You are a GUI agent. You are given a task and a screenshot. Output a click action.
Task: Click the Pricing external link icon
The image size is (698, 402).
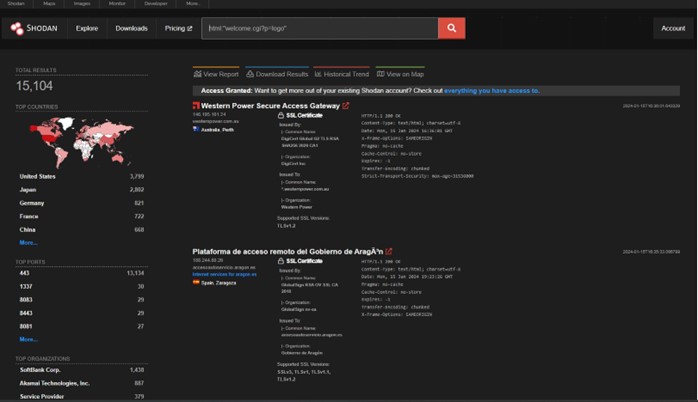[x=190, y=28]
